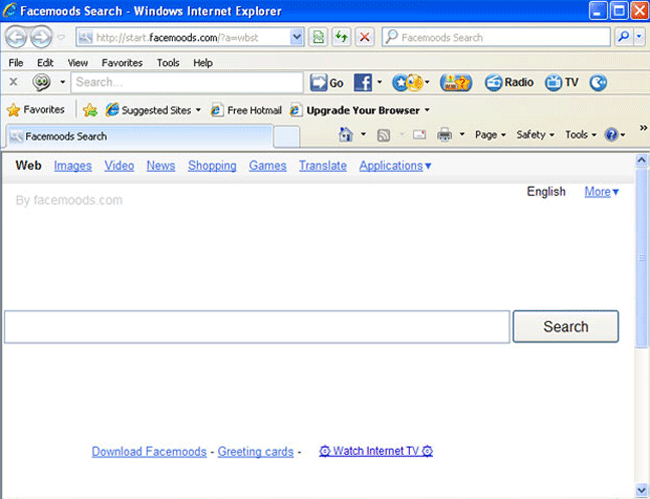Click the red Stop loading icon
The image size is (650, 499).
click(x=365, y=37)
